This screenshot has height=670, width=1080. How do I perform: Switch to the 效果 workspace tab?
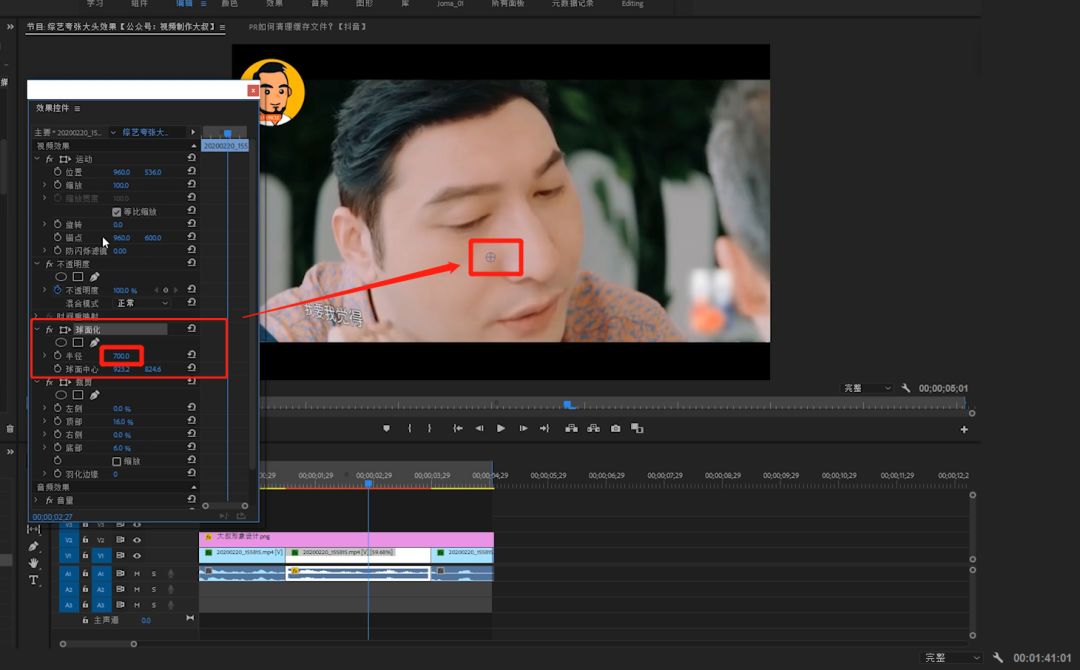274,3
